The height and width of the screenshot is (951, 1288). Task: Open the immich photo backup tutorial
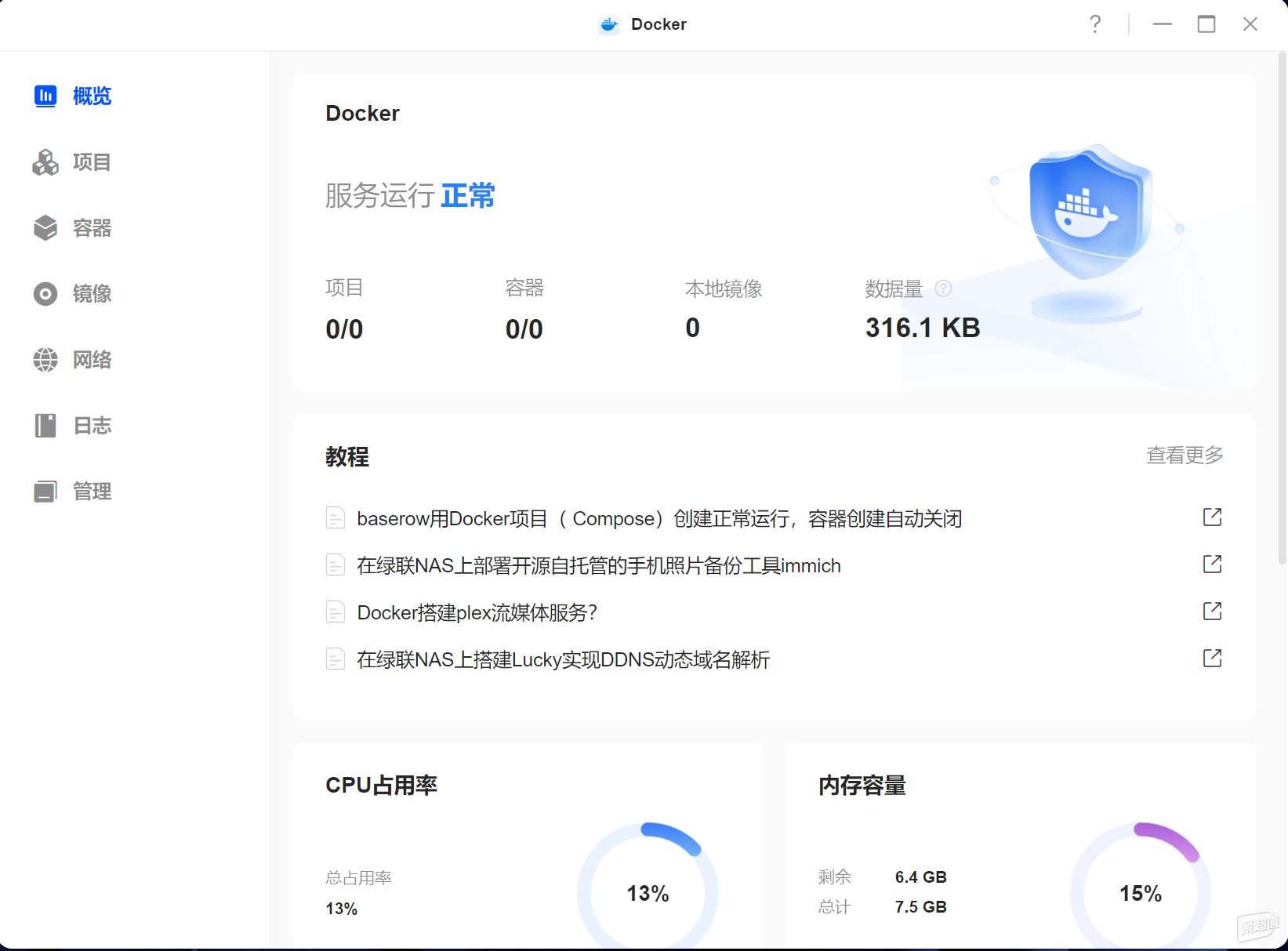[599, 566]
